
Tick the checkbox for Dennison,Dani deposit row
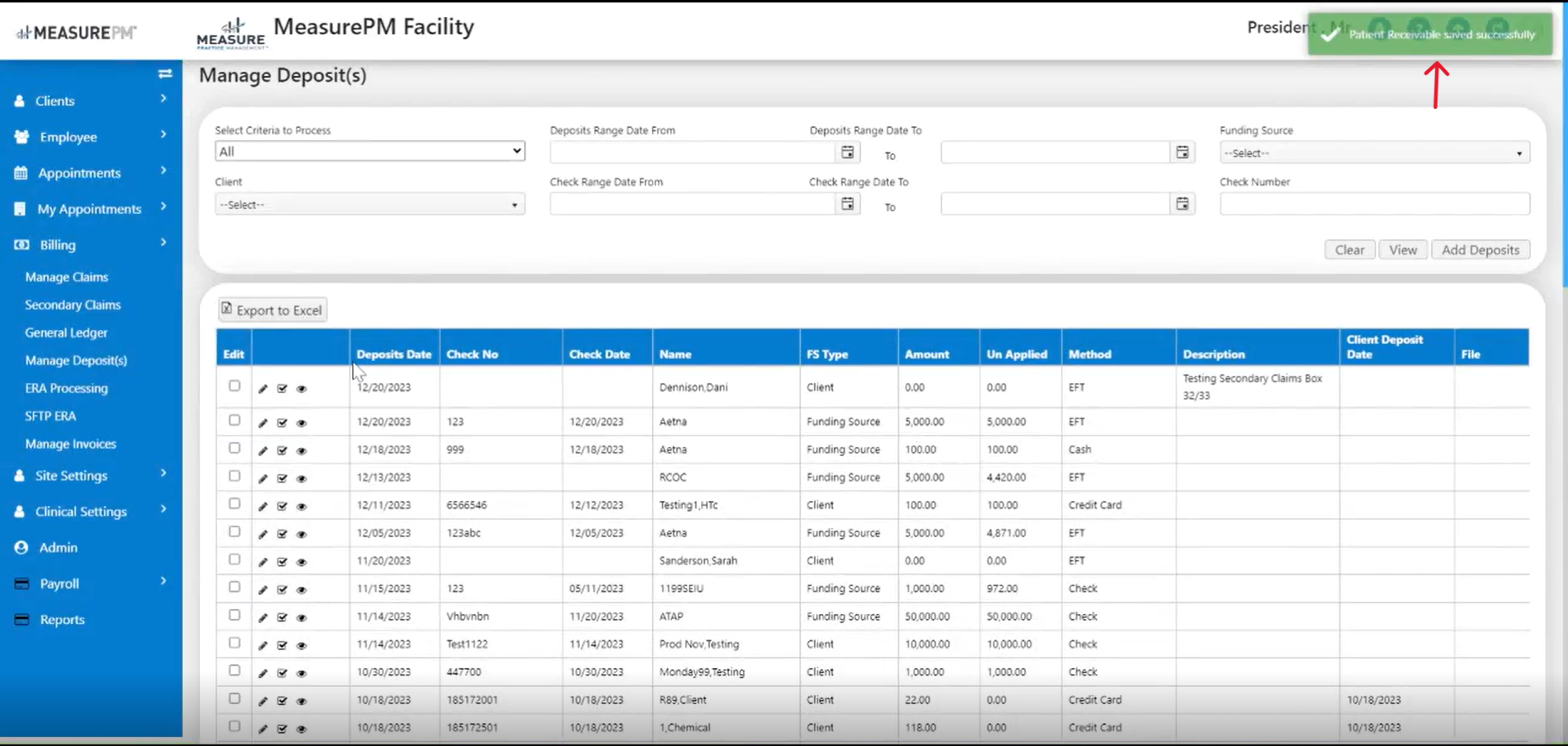234,386
